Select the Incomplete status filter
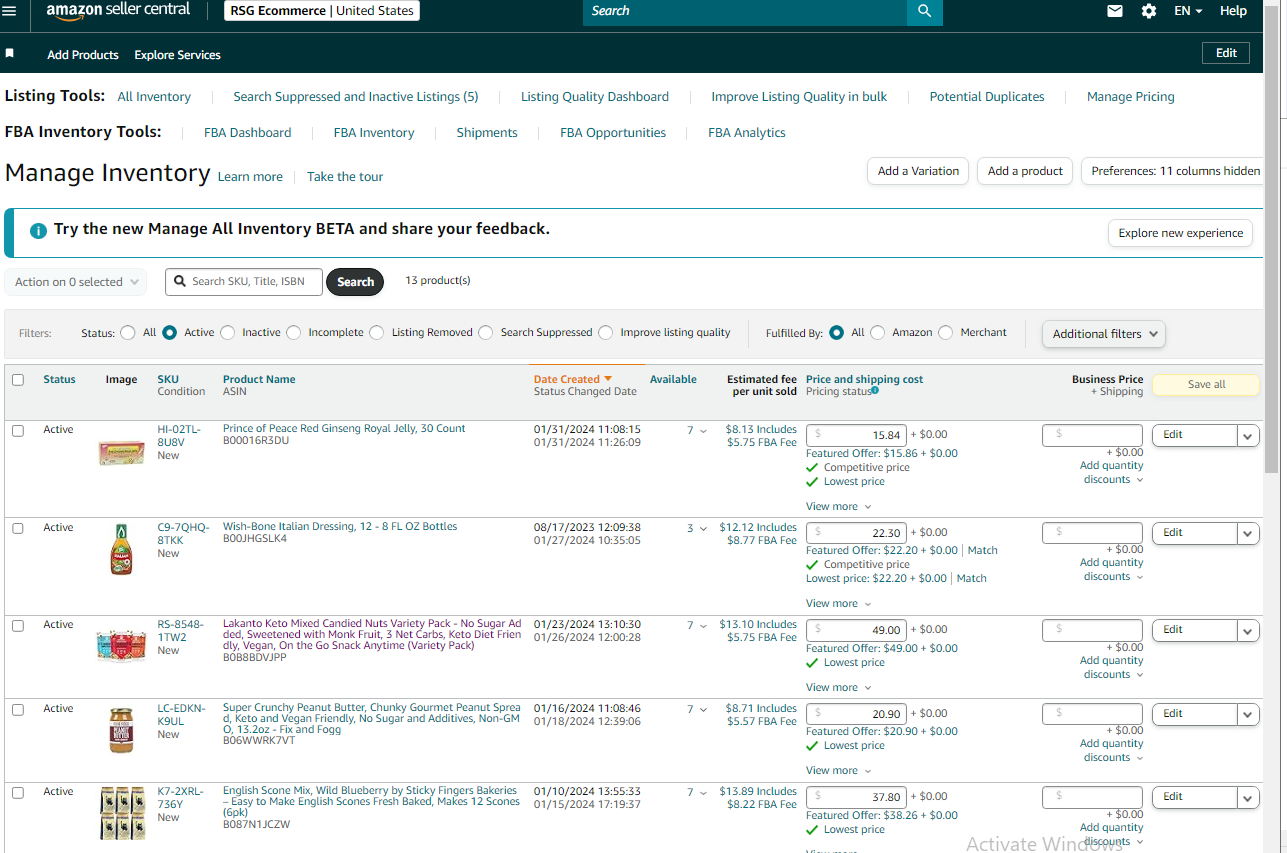 (x=293, y=333)
